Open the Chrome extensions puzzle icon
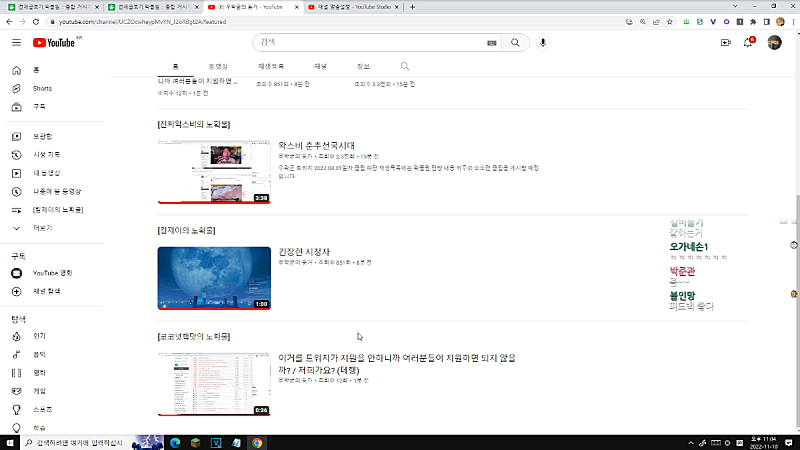 pos(753,22)
